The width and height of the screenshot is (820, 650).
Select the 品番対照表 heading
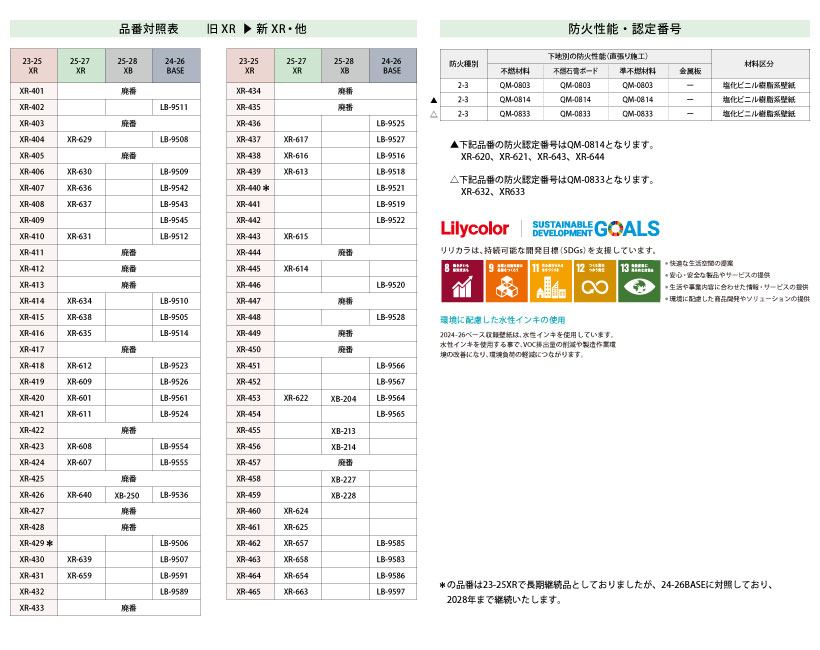click(x=149, y=29)
